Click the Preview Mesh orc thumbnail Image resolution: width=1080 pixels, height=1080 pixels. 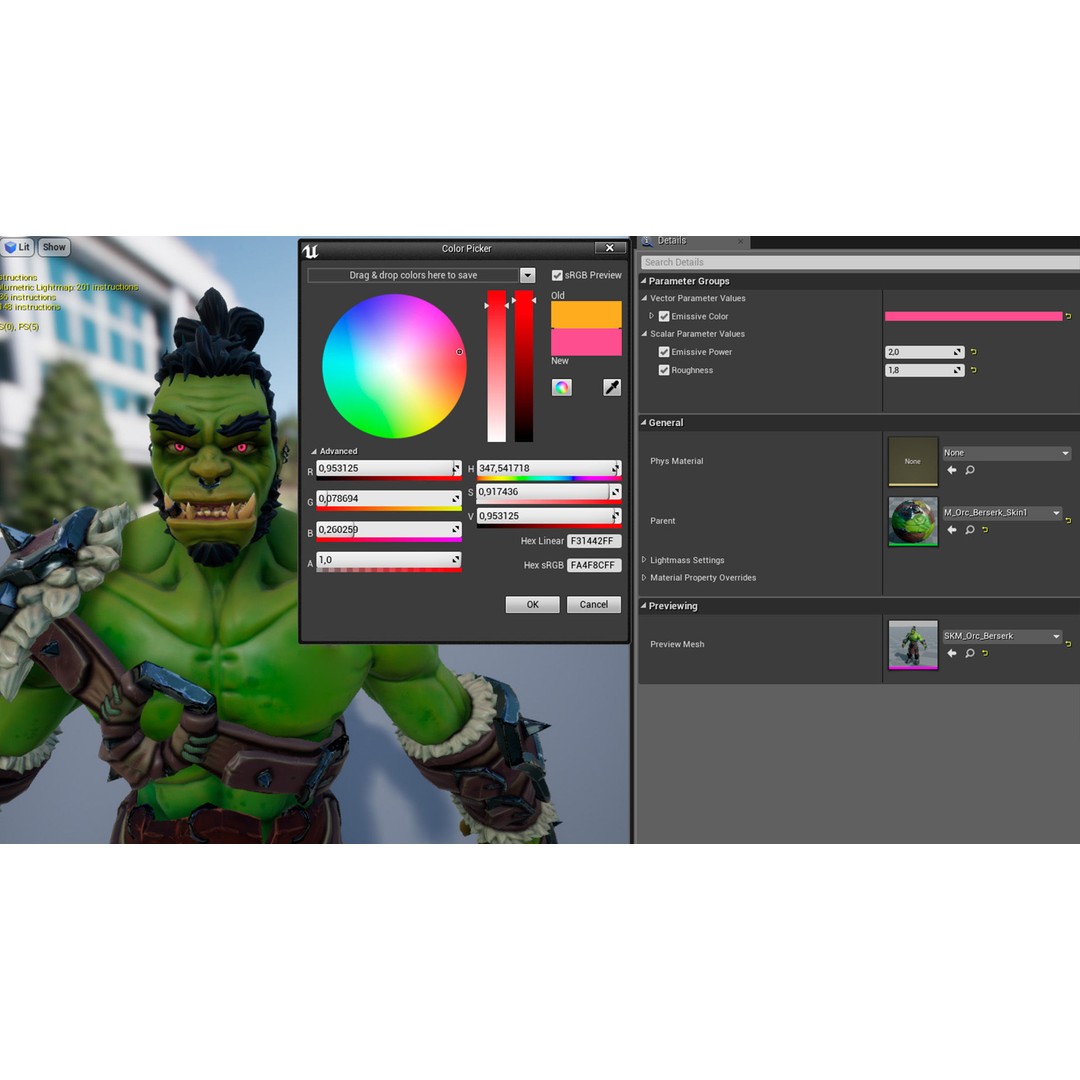click(913, 645)
